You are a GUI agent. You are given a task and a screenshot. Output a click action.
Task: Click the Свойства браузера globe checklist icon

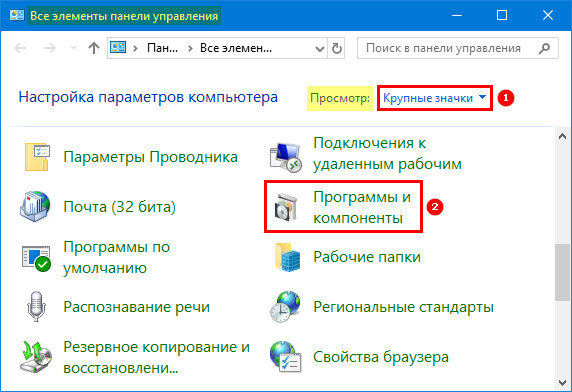(286, 357)
